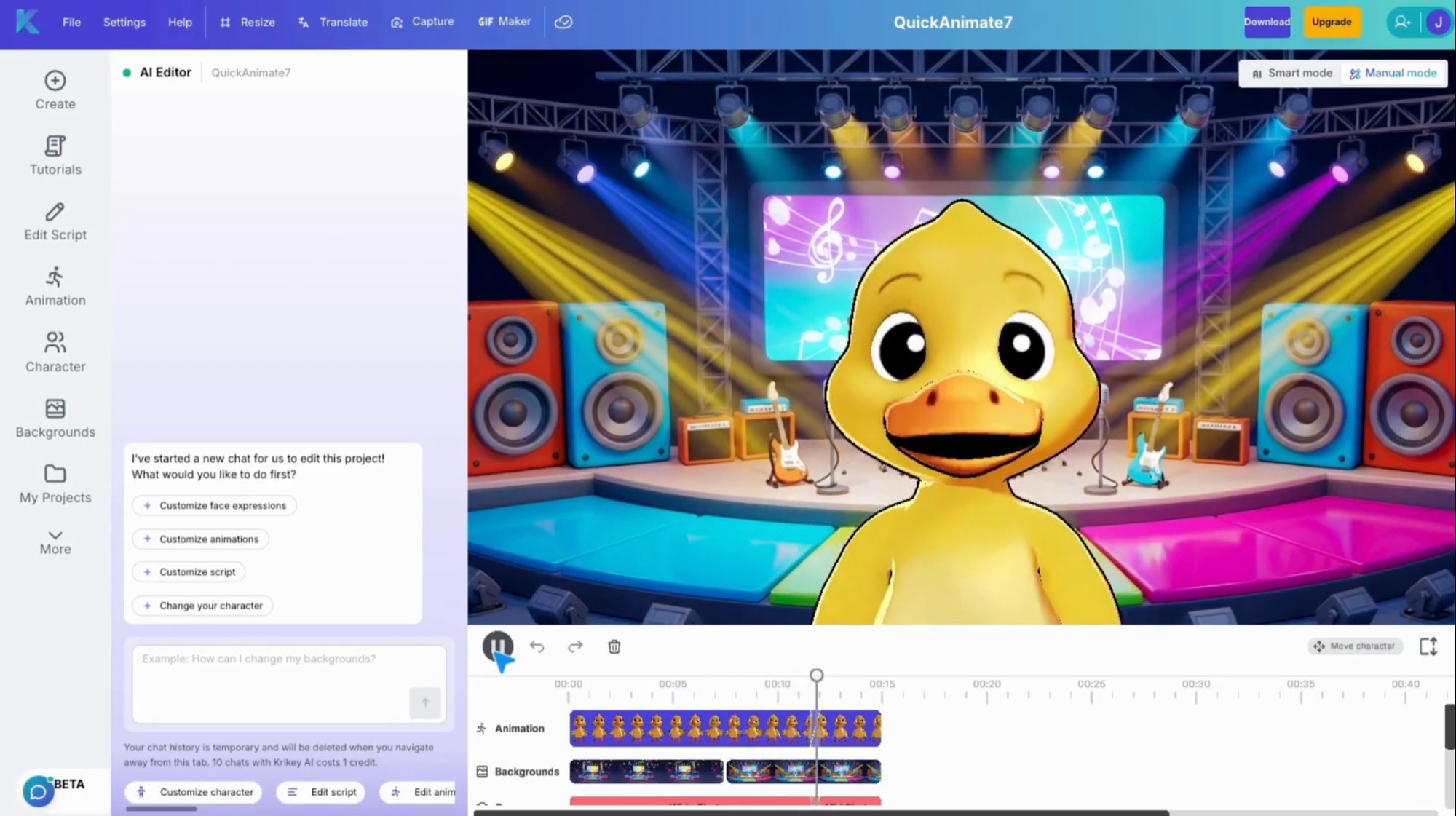Open the Settings menu
Viewport: 1456px width, 816px height.
pyautogui.click(x=124, y=22)
